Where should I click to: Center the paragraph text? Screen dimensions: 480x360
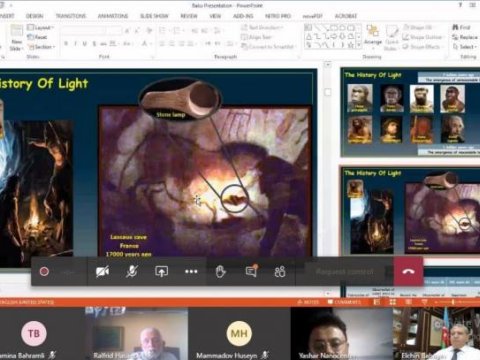click(172, 44)
